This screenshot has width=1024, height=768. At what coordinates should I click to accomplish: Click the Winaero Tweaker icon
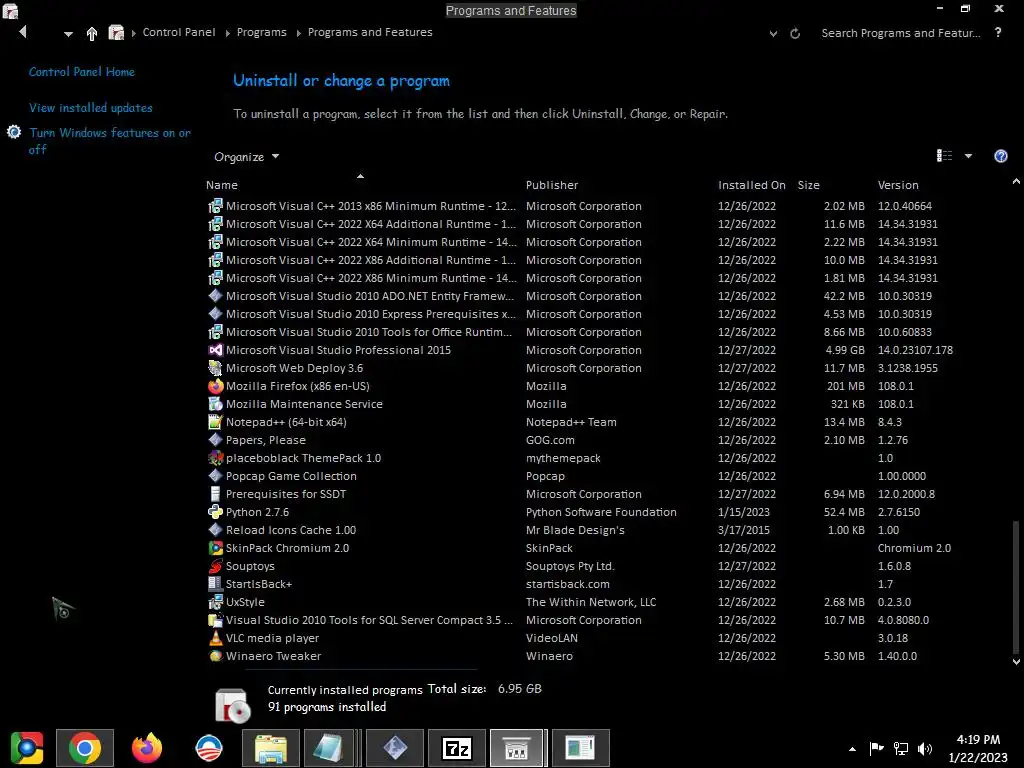(x=216, y=656)
